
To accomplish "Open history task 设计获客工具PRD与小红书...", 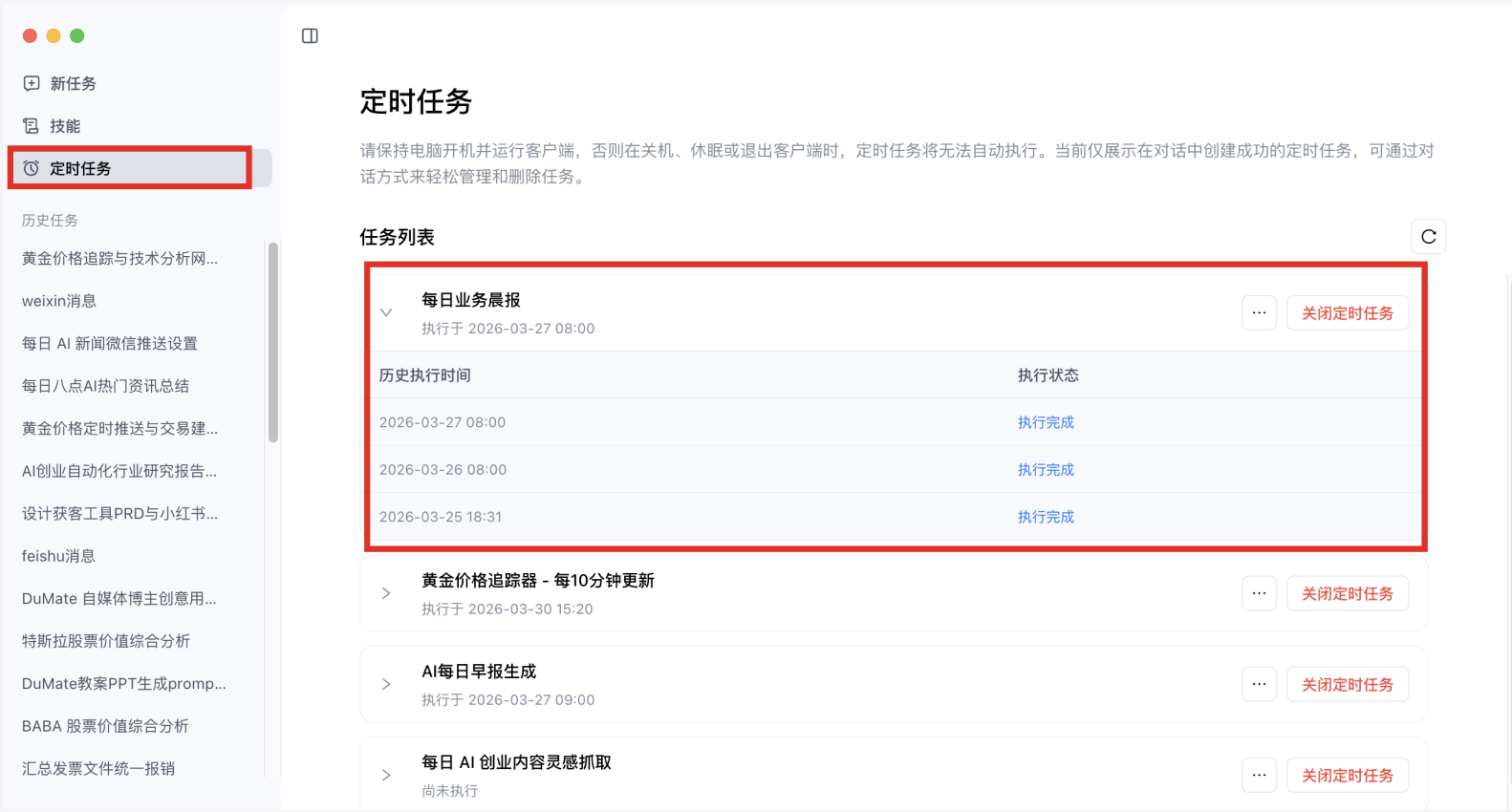I will click(x=119, y=514).
